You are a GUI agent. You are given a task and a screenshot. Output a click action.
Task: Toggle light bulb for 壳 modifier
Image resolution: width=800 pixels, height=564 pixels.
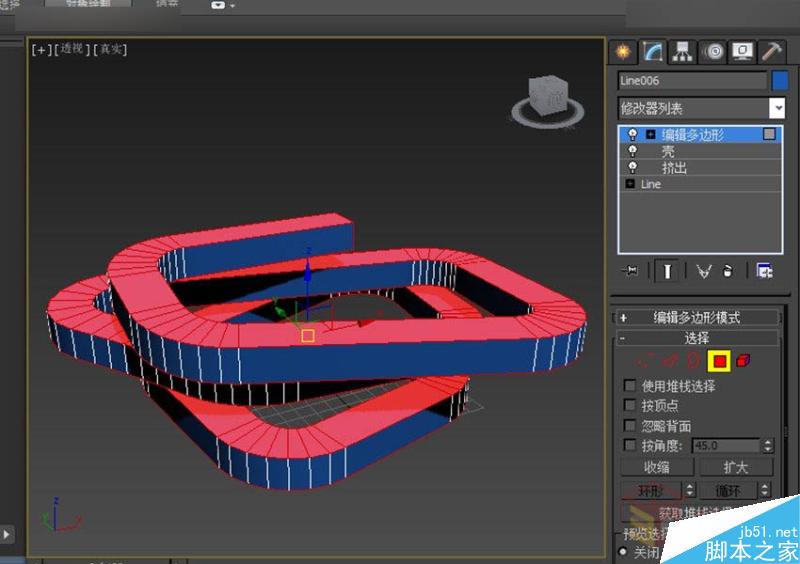632,151
